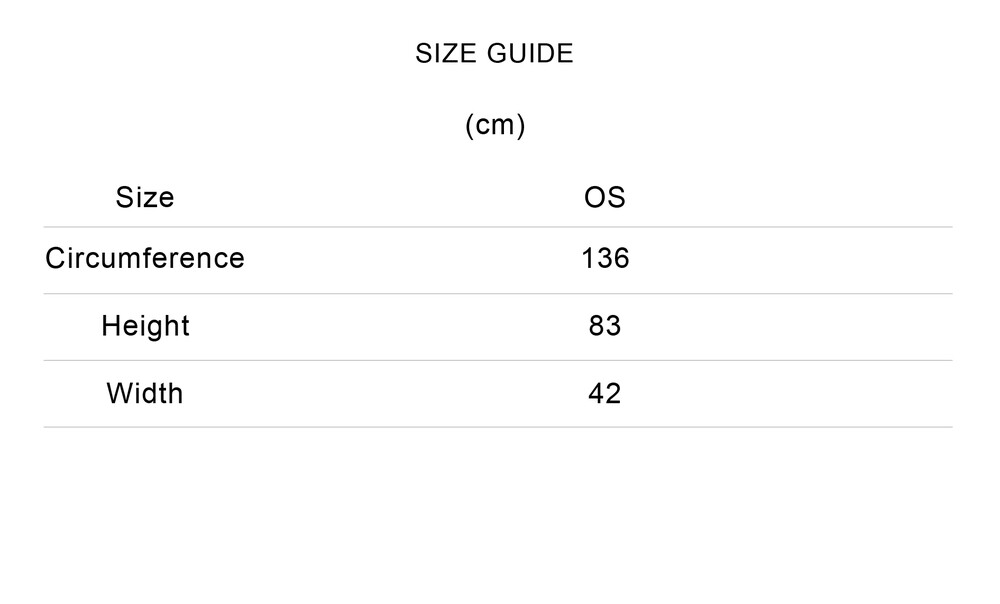Click the letter O in OS

point(594,197)
